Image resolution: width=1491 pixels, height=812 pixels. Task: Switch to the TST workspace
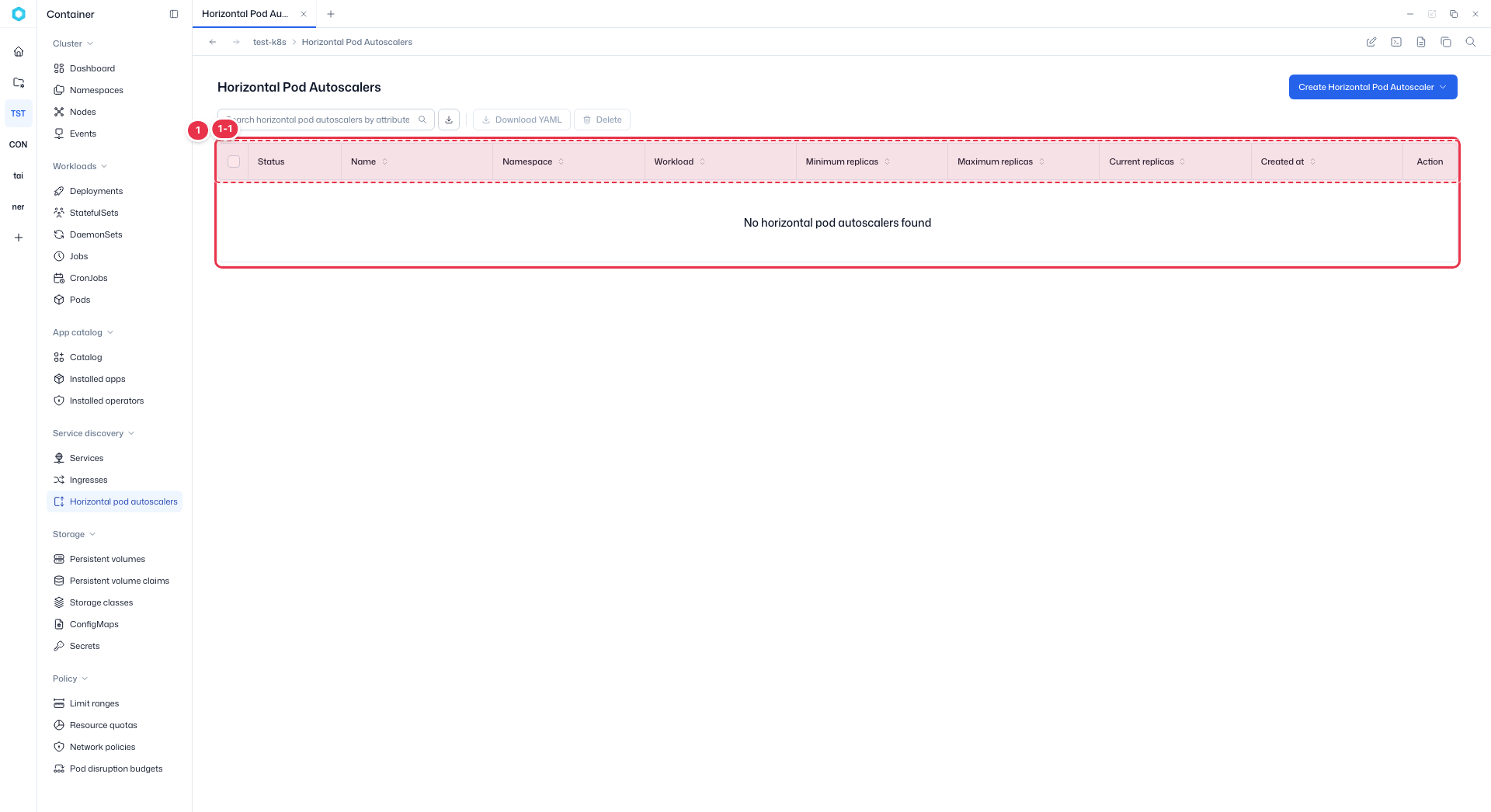[19, 113]
